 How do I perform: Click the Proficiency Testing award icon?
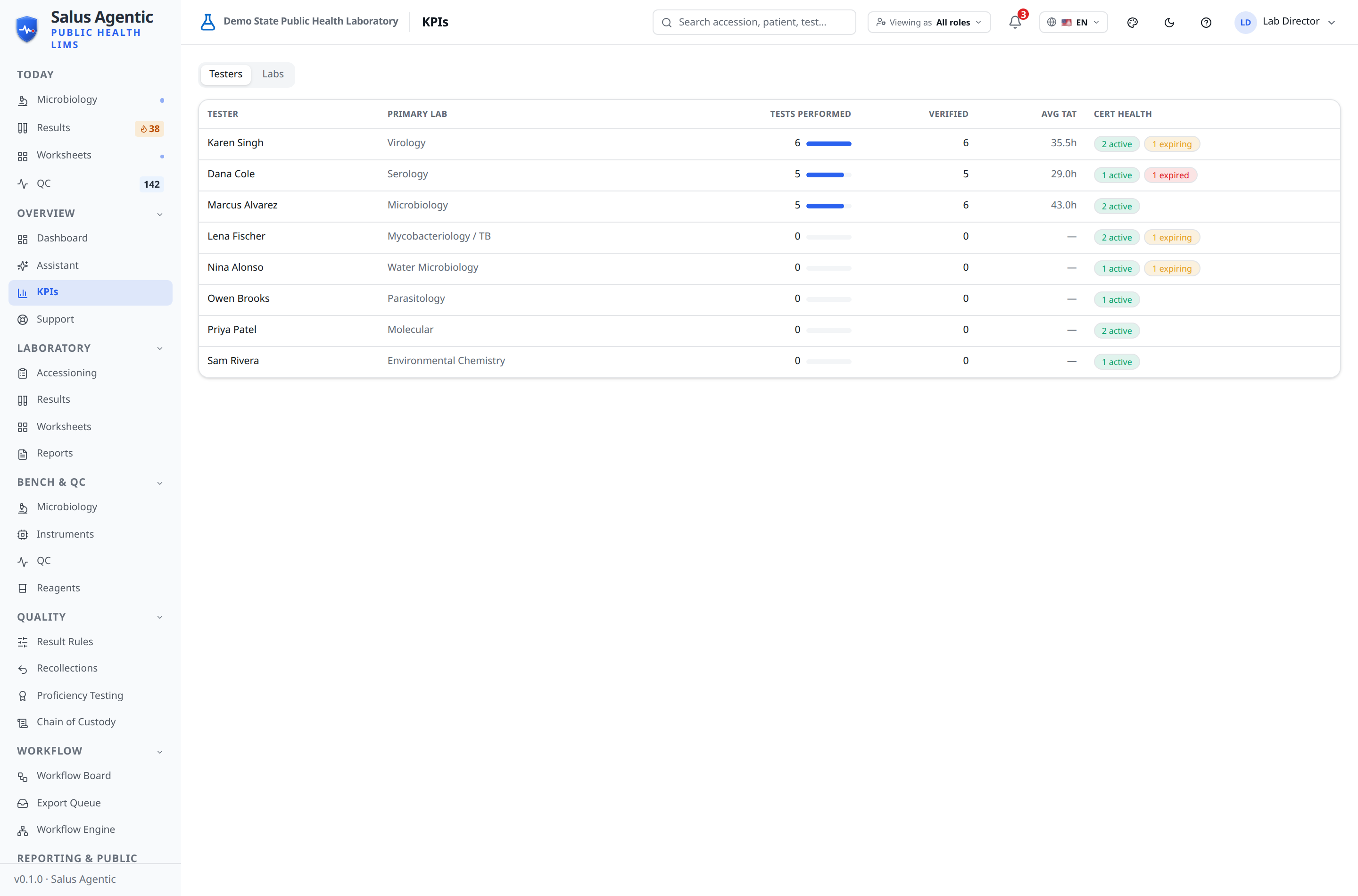(x=23, y=696)
